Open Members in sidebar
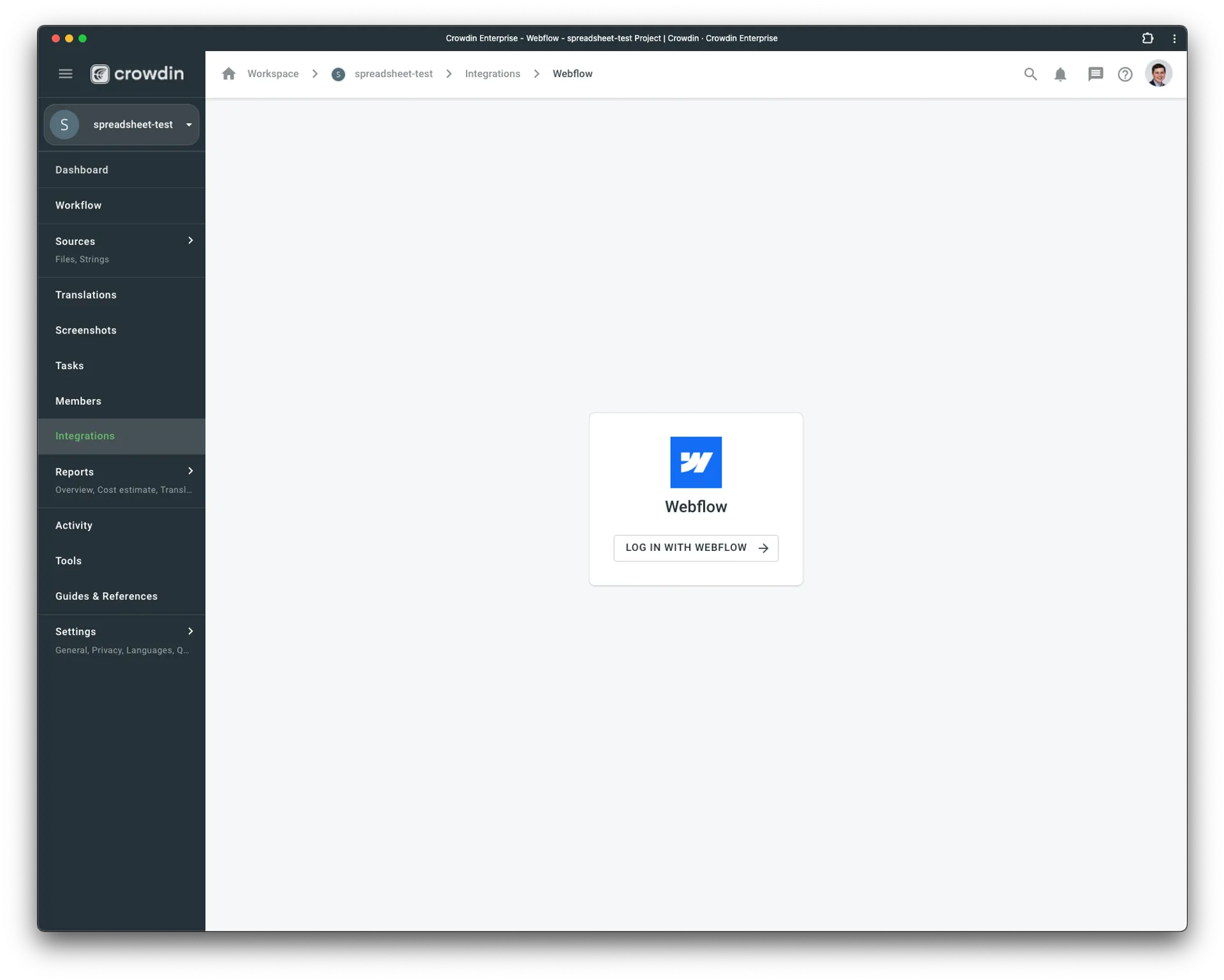This screenshot has width=1224, height=980. pyautogui.click(x=121, y=401)
